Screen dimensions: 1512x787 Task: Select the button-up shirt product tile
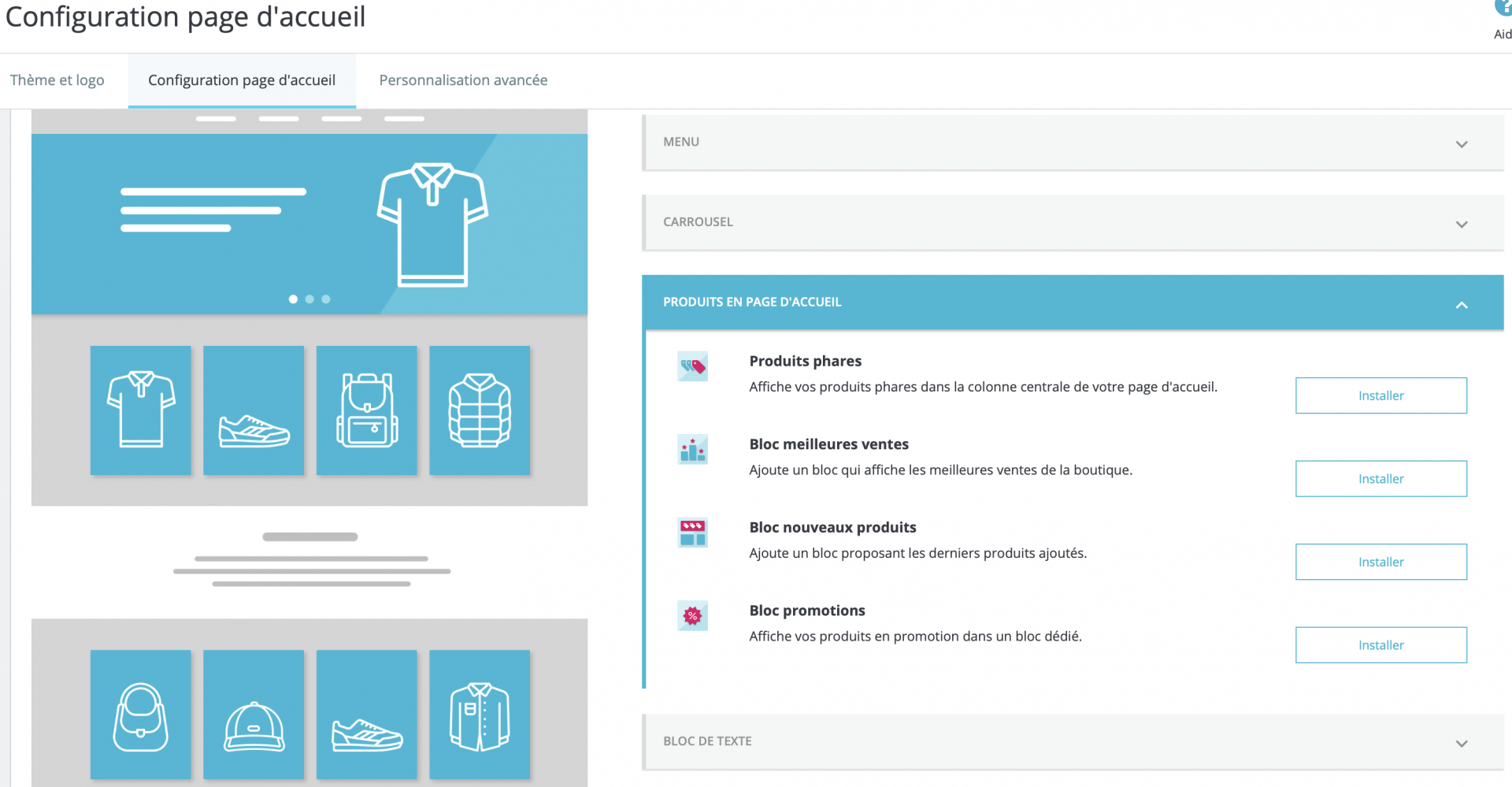480,715
